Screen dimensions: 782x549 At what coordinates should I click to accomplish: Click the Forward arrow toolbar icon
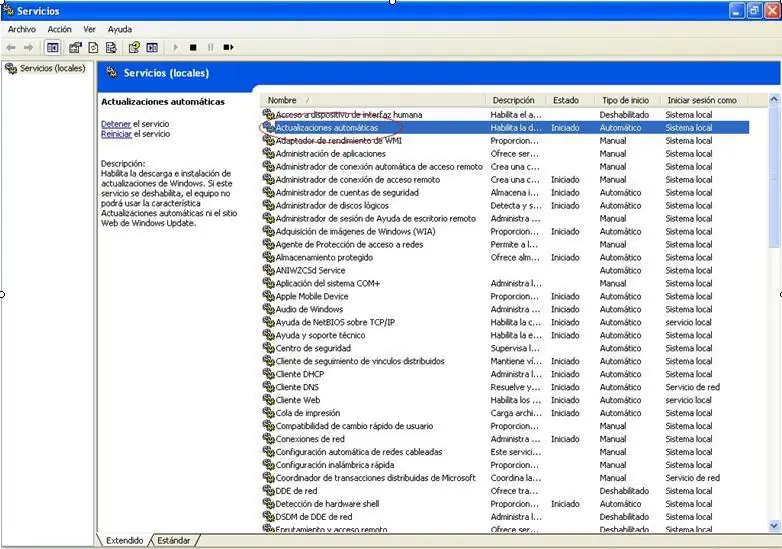point(28,47)
